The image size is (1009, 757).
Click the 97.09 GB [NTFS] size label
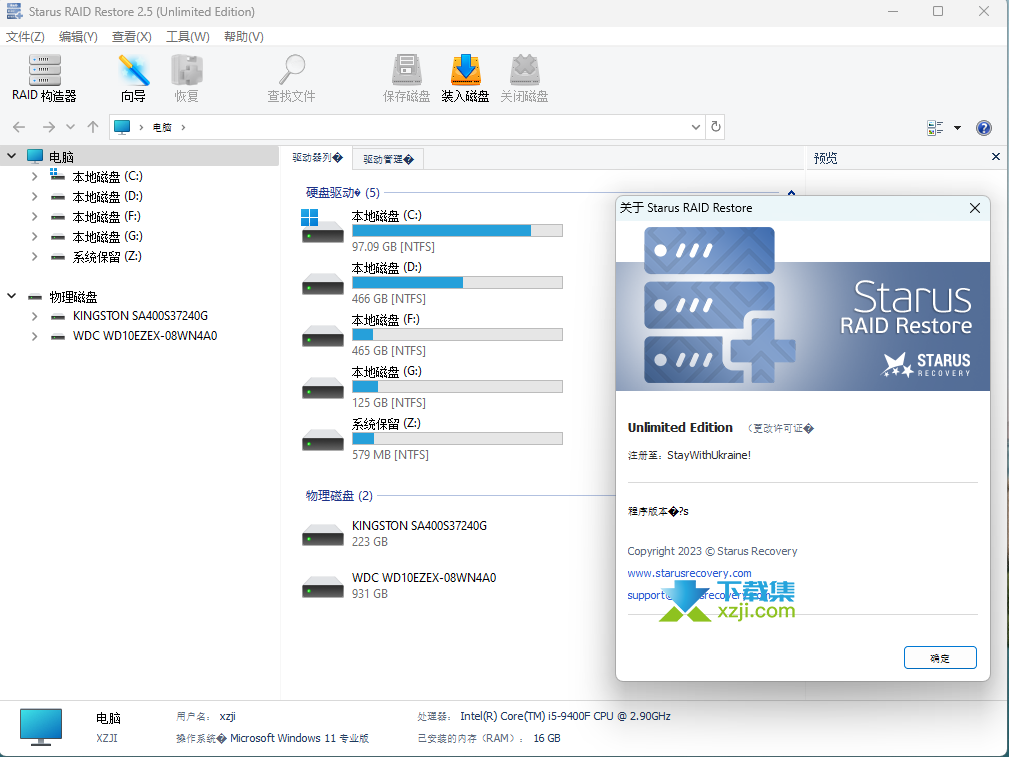(x=393, y=247)
